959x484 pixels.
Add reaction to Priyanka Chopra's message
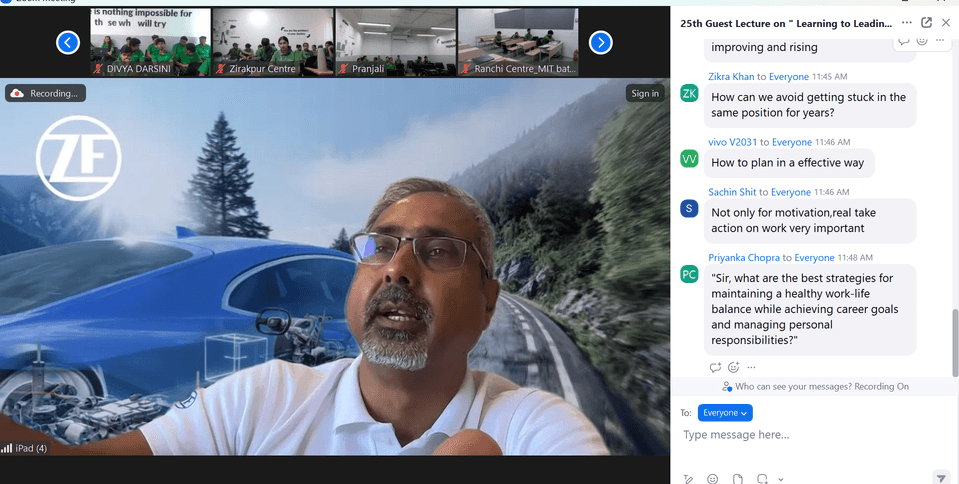point(733,367)
